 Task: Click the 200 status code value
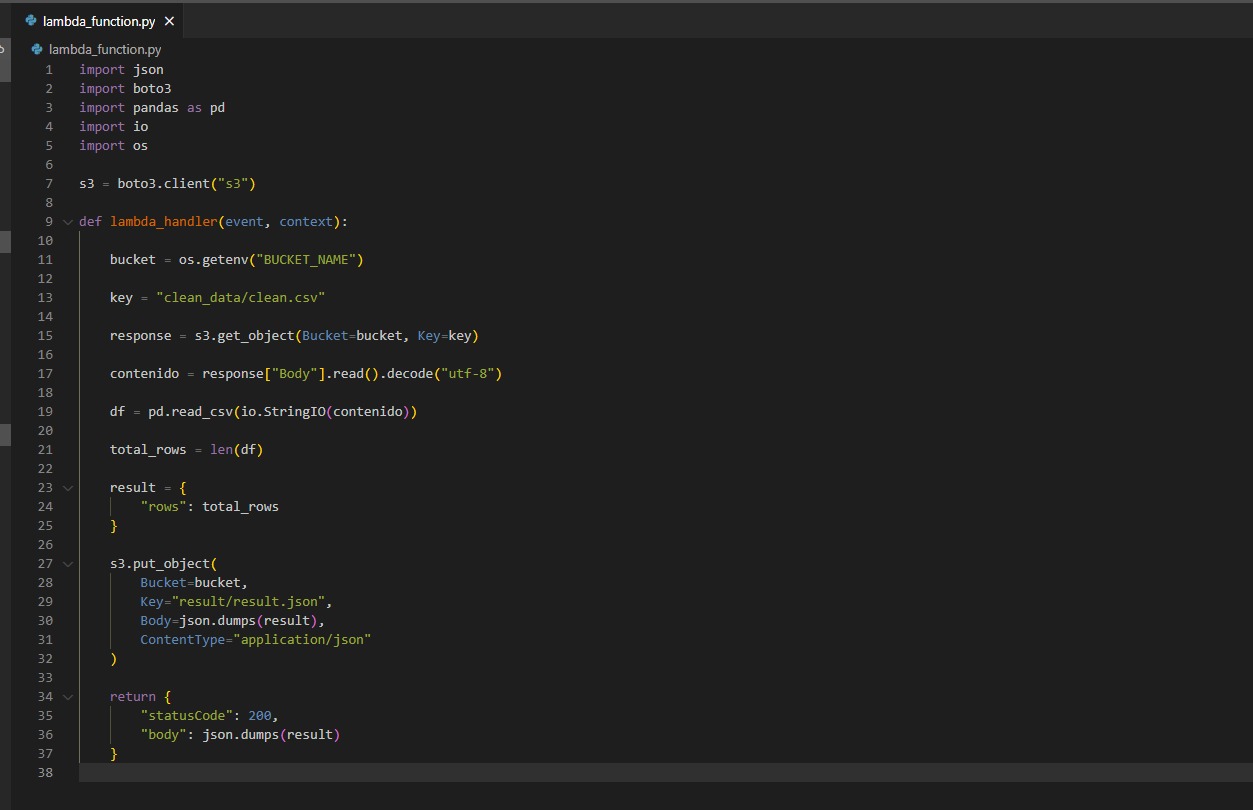pos(259,716)
